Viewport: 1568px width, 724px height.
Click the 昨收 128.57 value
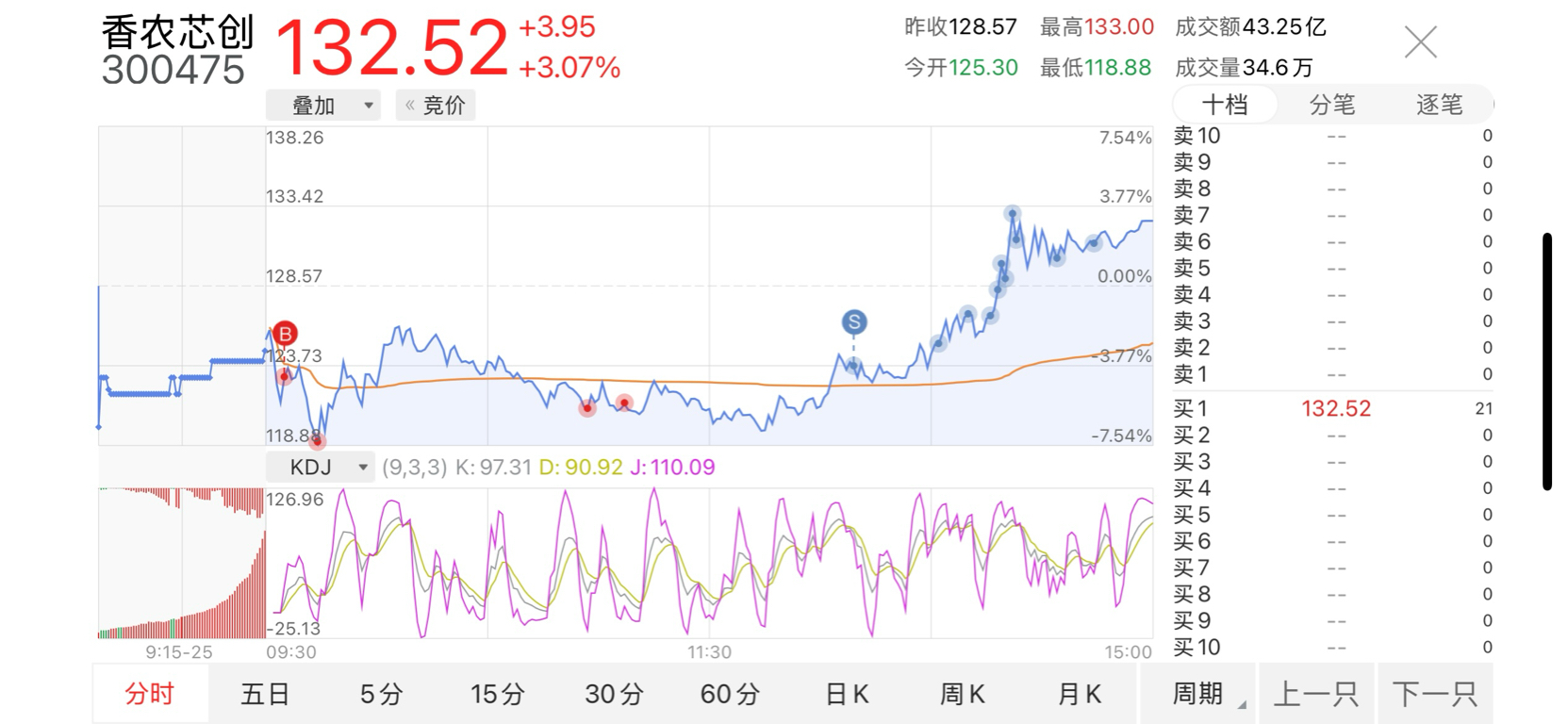point(982,27)
